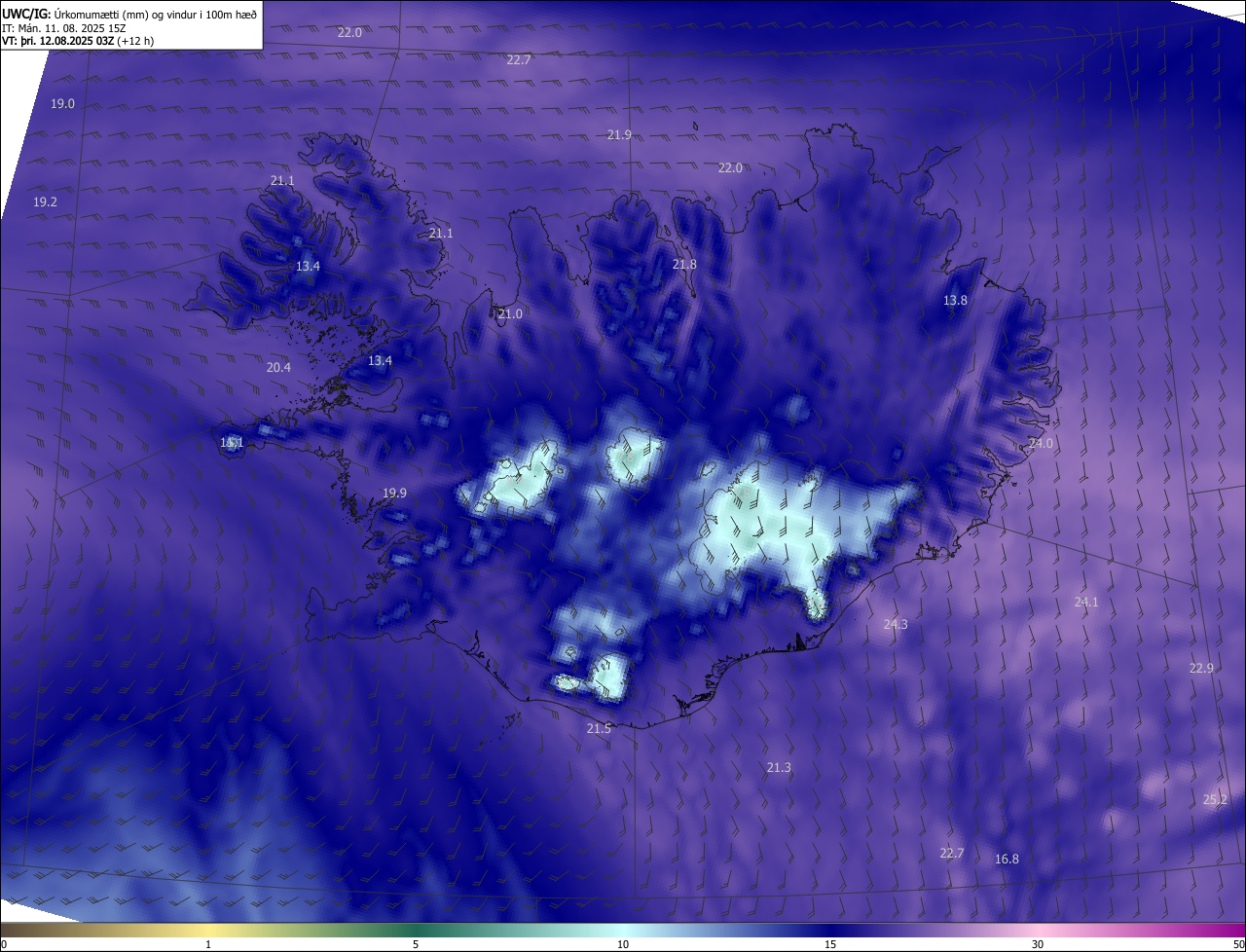Click the '5' tick label on the color scale
The height and width of the screenshot is (952, 1246).
[416, 944]
